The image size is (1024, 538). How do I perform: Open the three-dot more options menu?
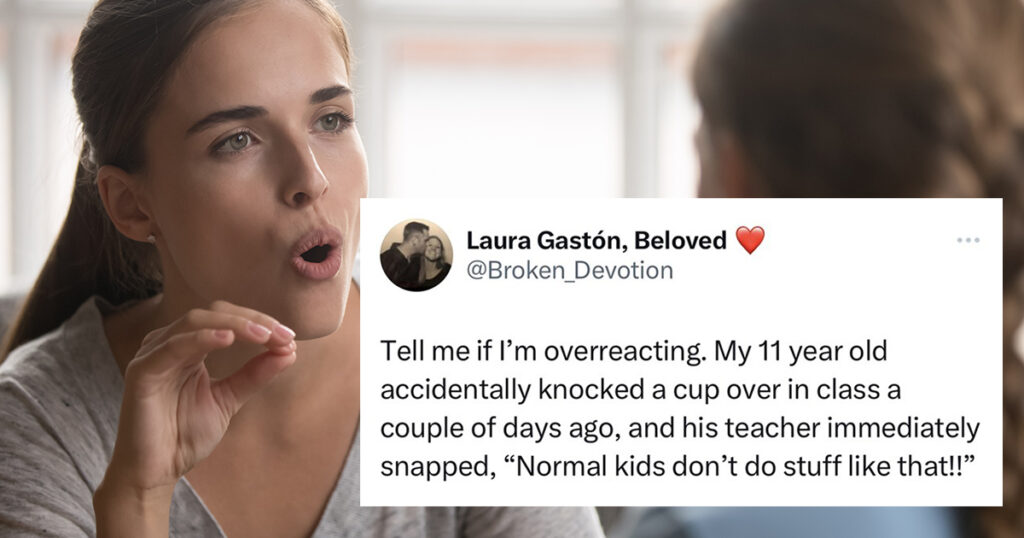tap(968, 240)
